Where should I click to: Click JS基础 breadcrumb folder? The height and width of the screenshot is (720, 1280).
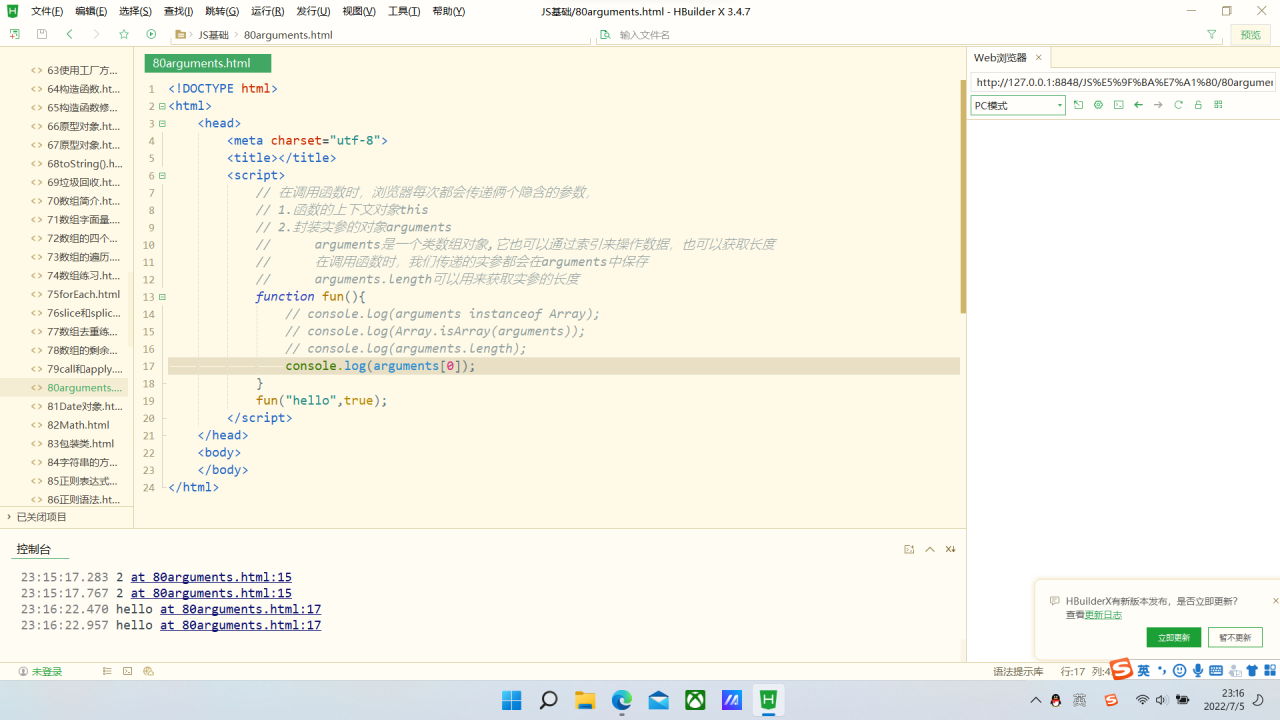[212, 34]
